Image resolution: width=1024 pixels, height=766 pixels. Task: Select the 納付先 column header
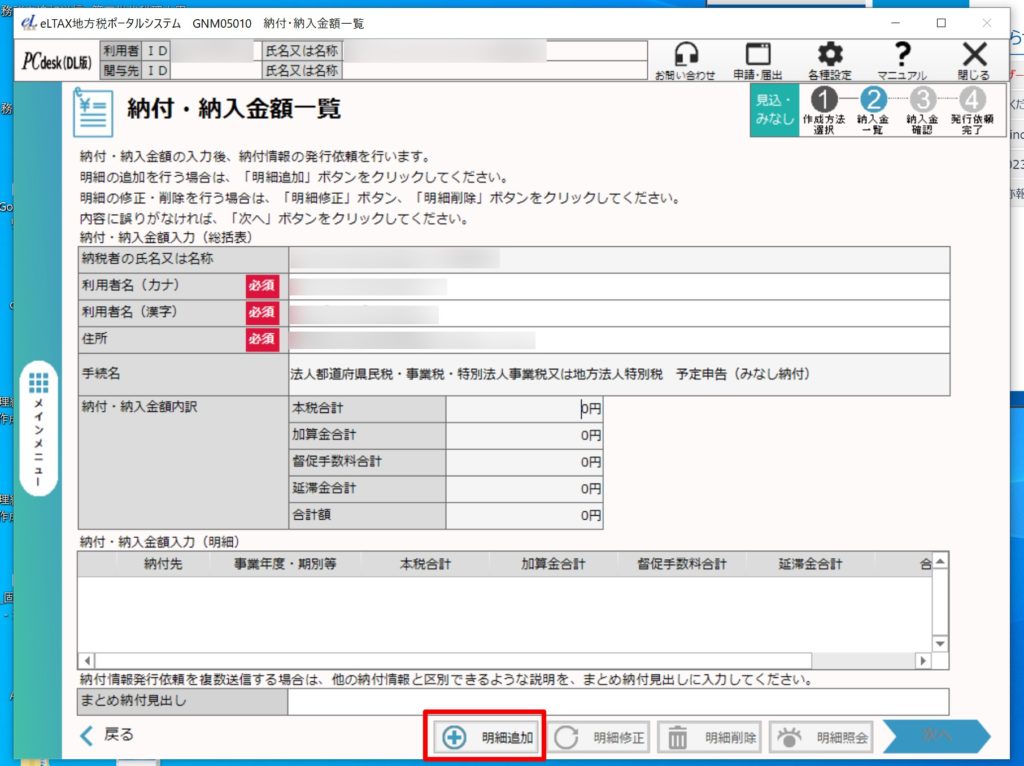click(162, 564)
